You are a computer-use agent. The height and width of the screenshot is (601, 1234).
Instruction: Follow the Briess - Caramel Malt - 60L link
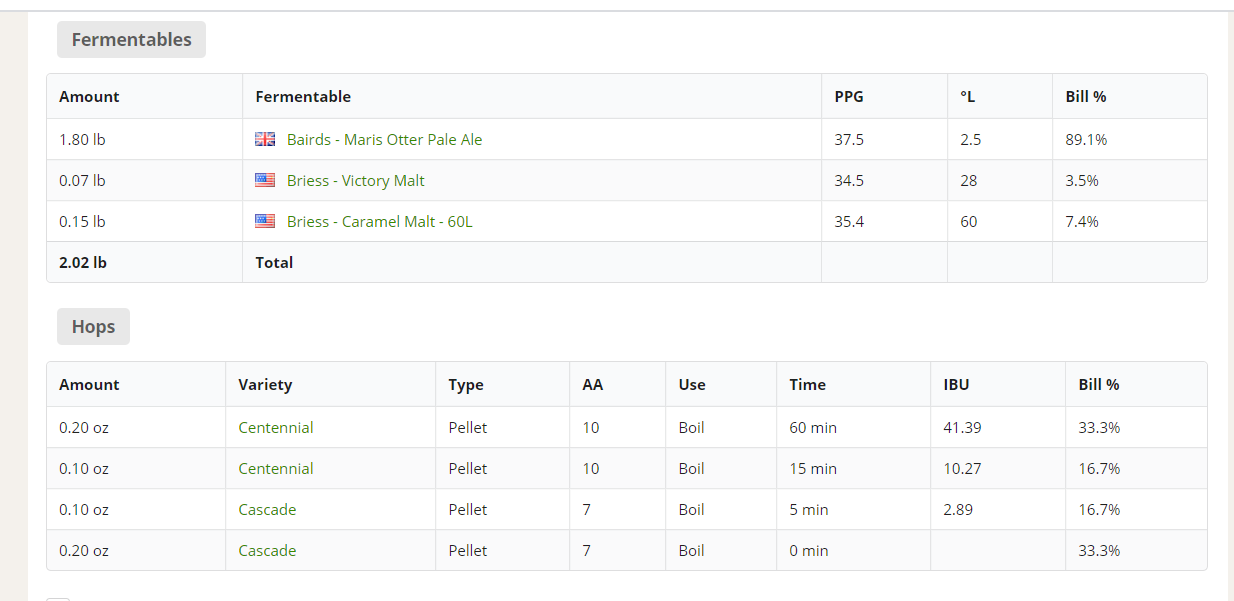379,221
